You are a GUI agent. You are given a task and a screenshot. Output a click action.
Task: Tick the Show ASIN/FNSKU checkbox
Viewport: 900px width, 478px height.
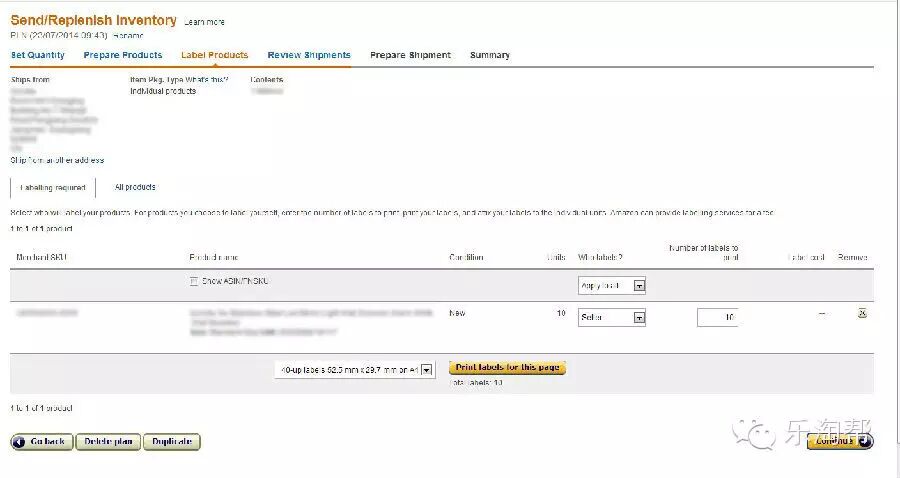tap(194, 281)
